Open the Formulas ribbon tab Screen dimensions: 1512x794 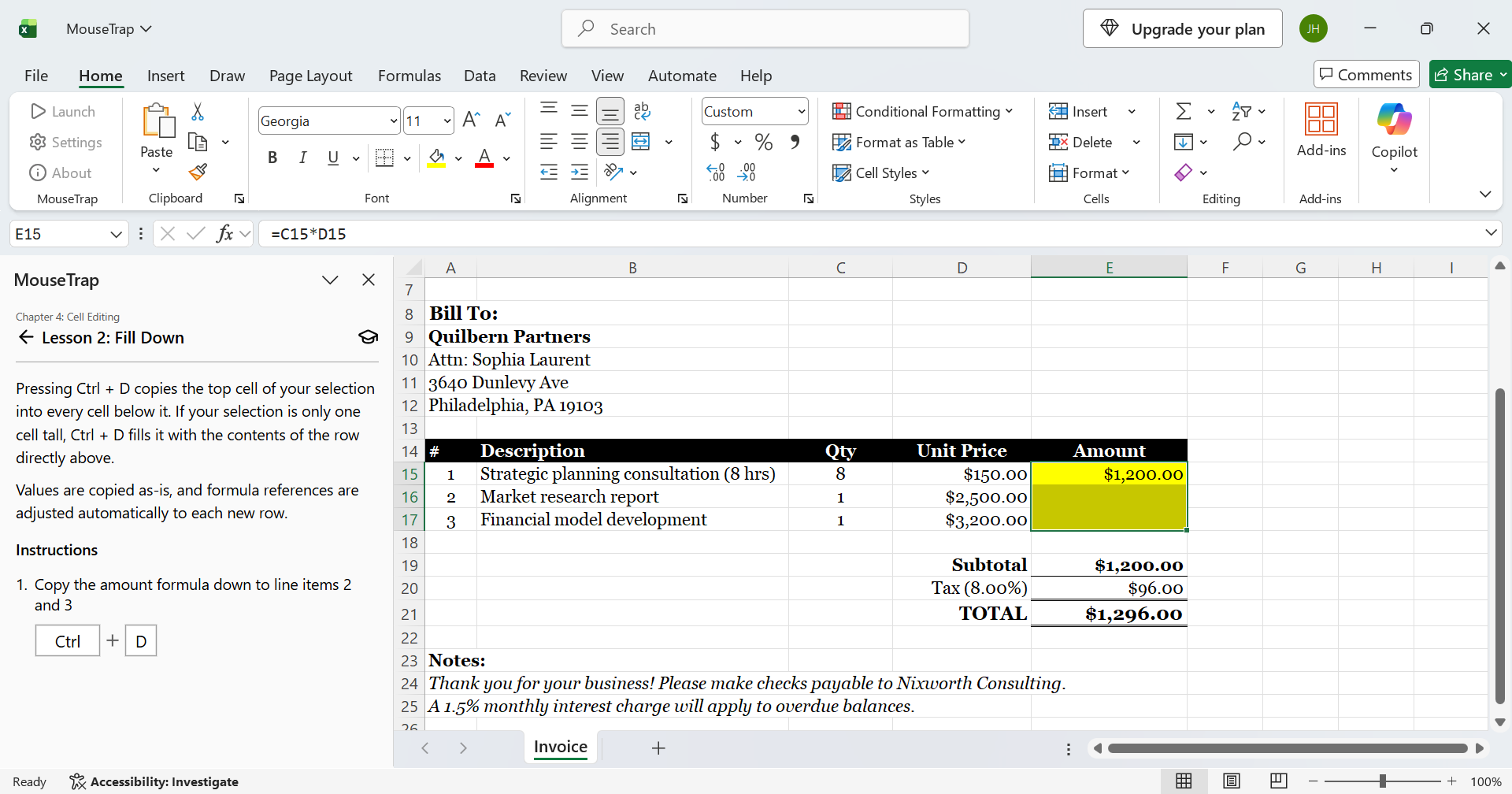[409, 76]
